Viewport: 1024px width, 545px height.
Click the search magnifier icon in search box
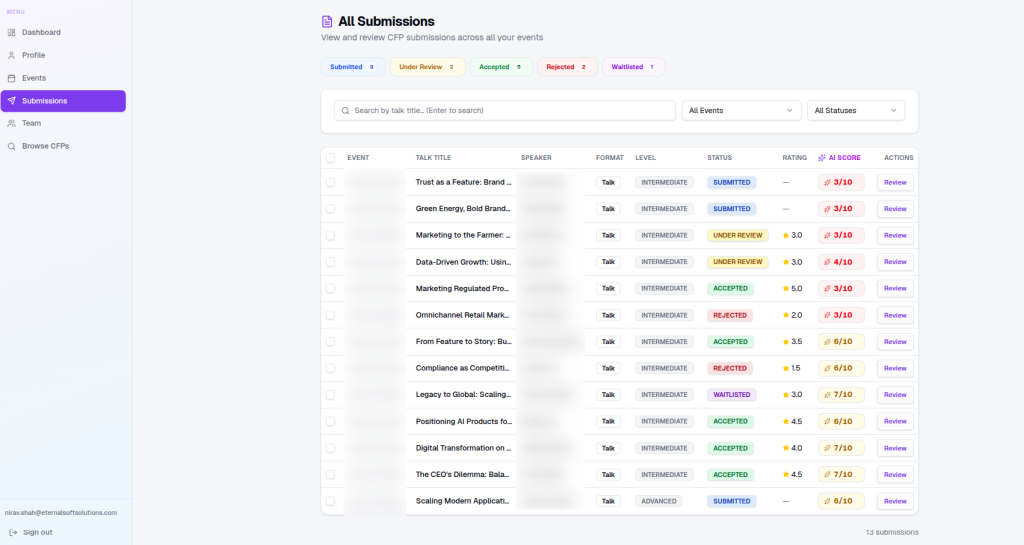(345, 111)
